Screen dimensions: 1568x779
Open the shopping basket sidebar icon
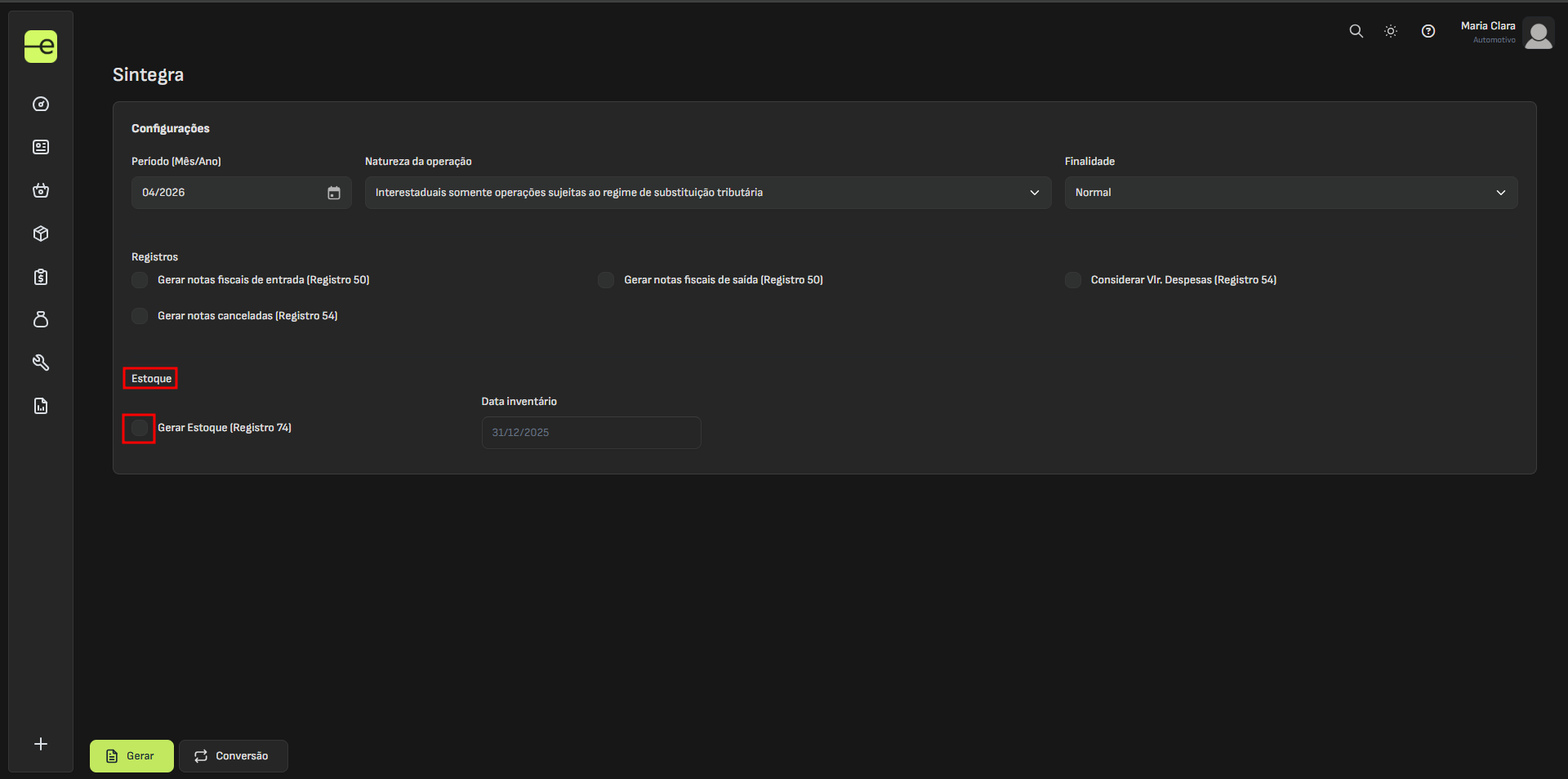pyautogui.click(x=41, y=190)
